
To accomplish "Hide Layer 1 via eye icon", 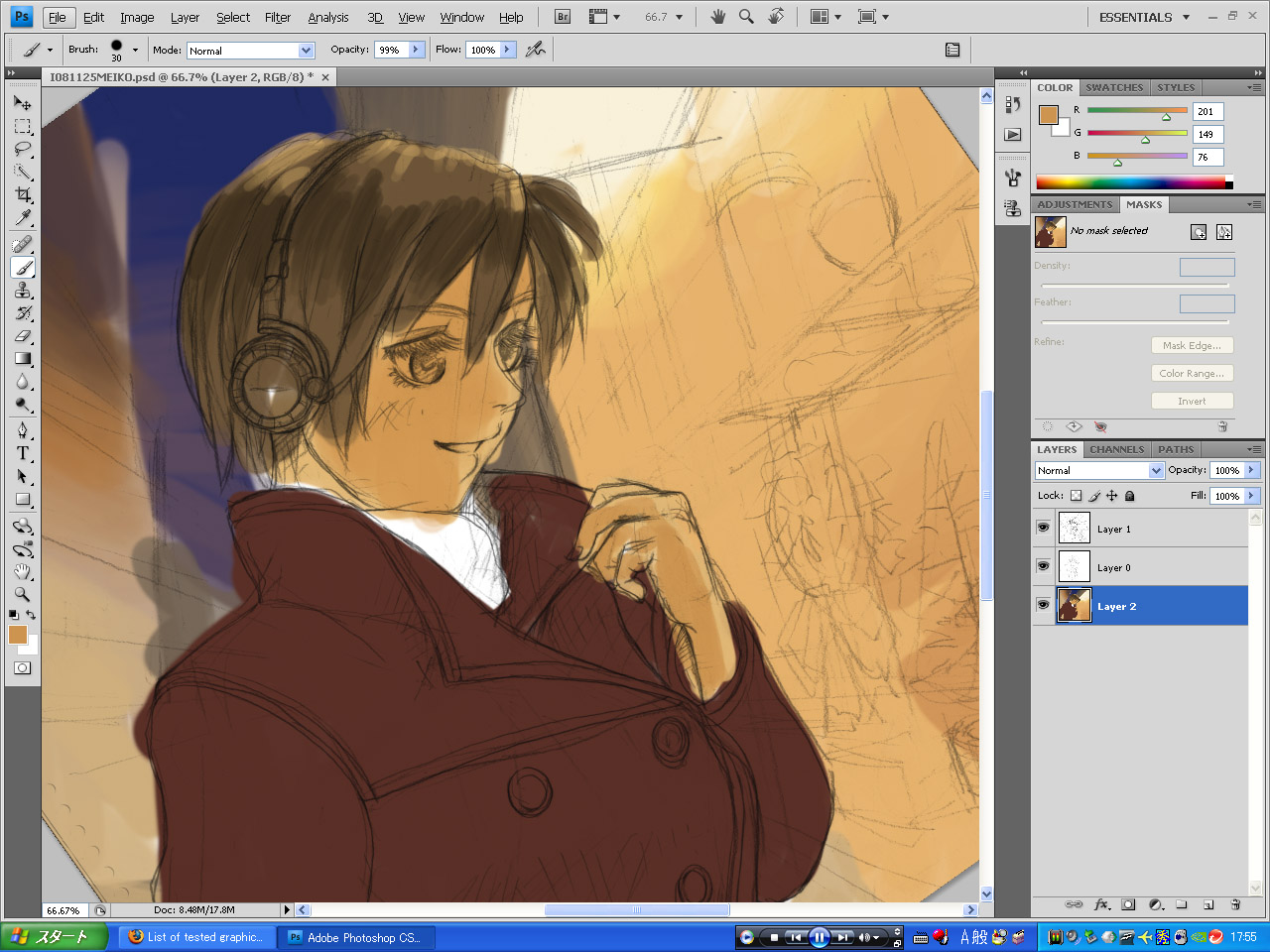I will [1043, 528].
